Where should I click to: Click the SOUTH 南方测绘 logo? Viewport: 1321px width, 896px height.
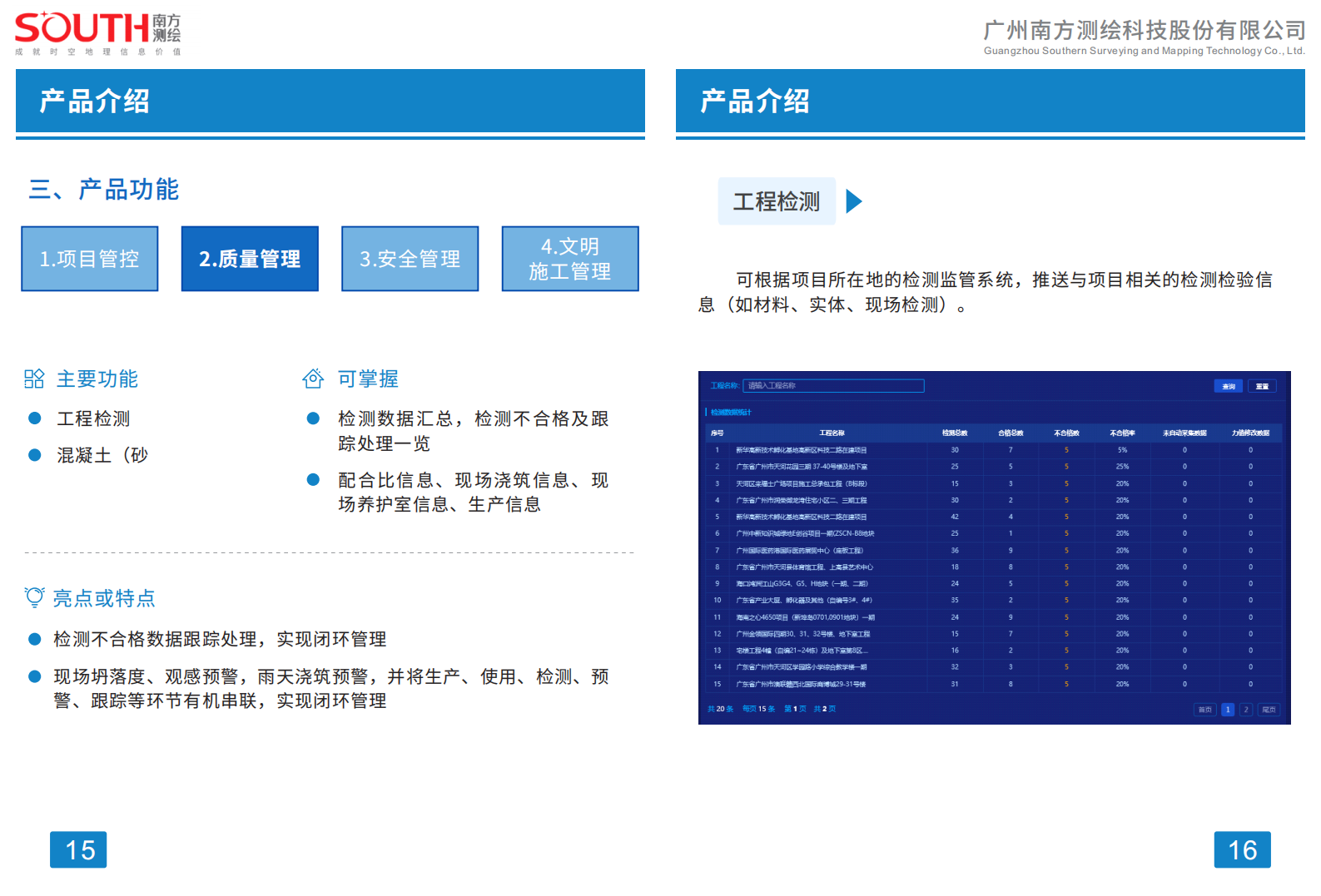pyautogui.click(x=97, y=34)
